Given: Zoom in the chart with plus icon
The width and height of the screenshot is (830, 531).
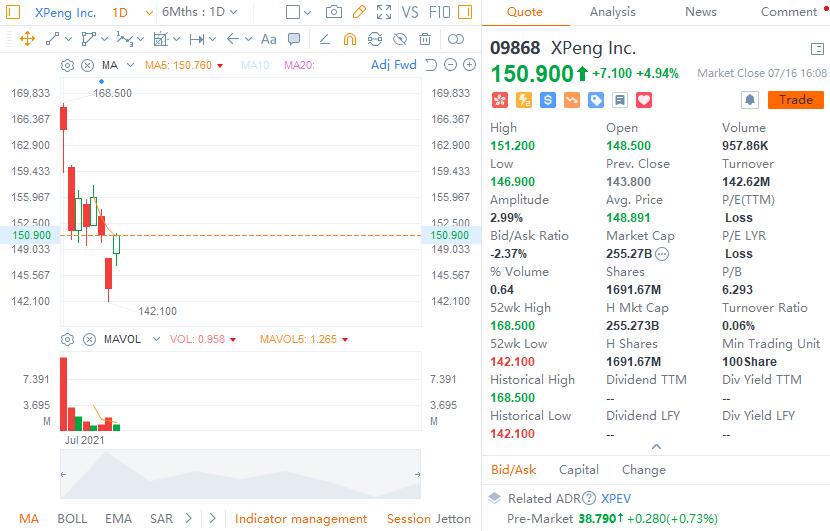Looking at the screenshot, I should (x=470, y=65).
